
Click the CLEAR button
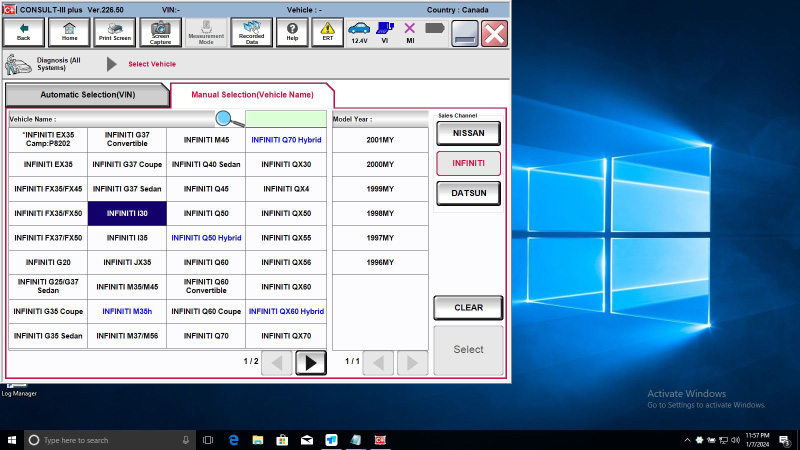pos(468,308)
